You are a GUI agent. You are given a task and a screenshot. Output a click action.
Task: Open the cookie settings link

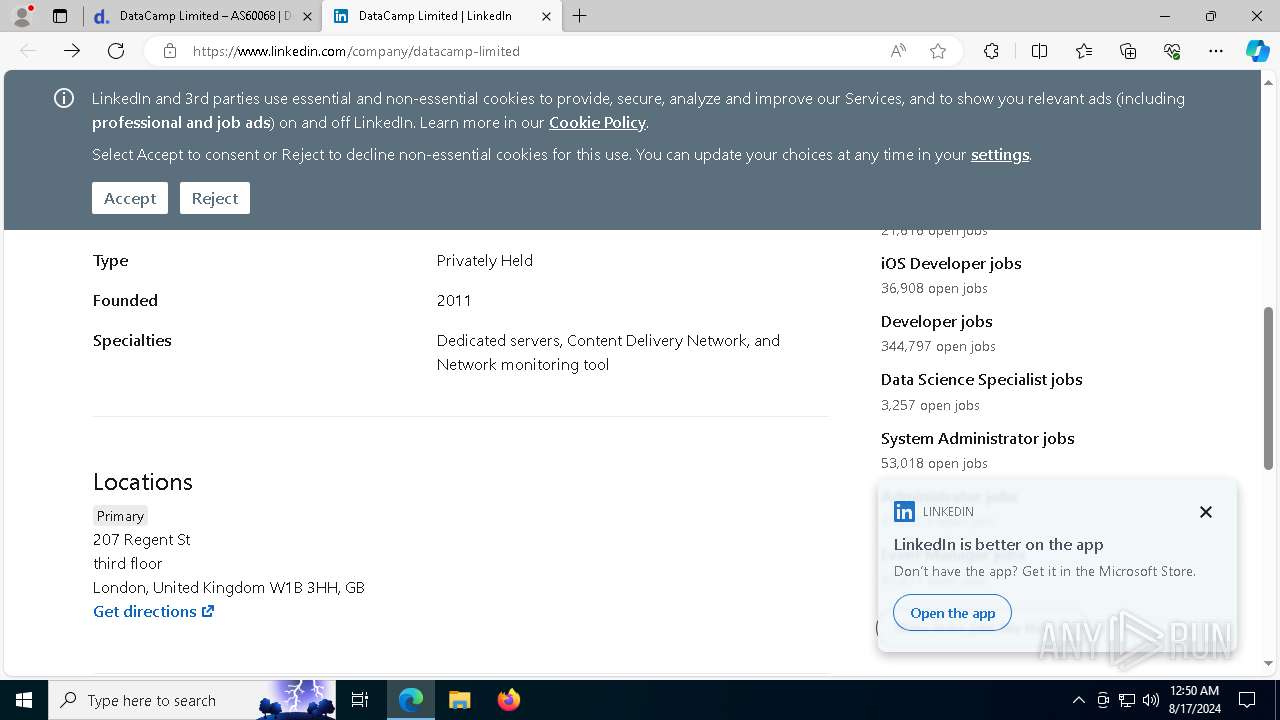[x=1000, y=154]
